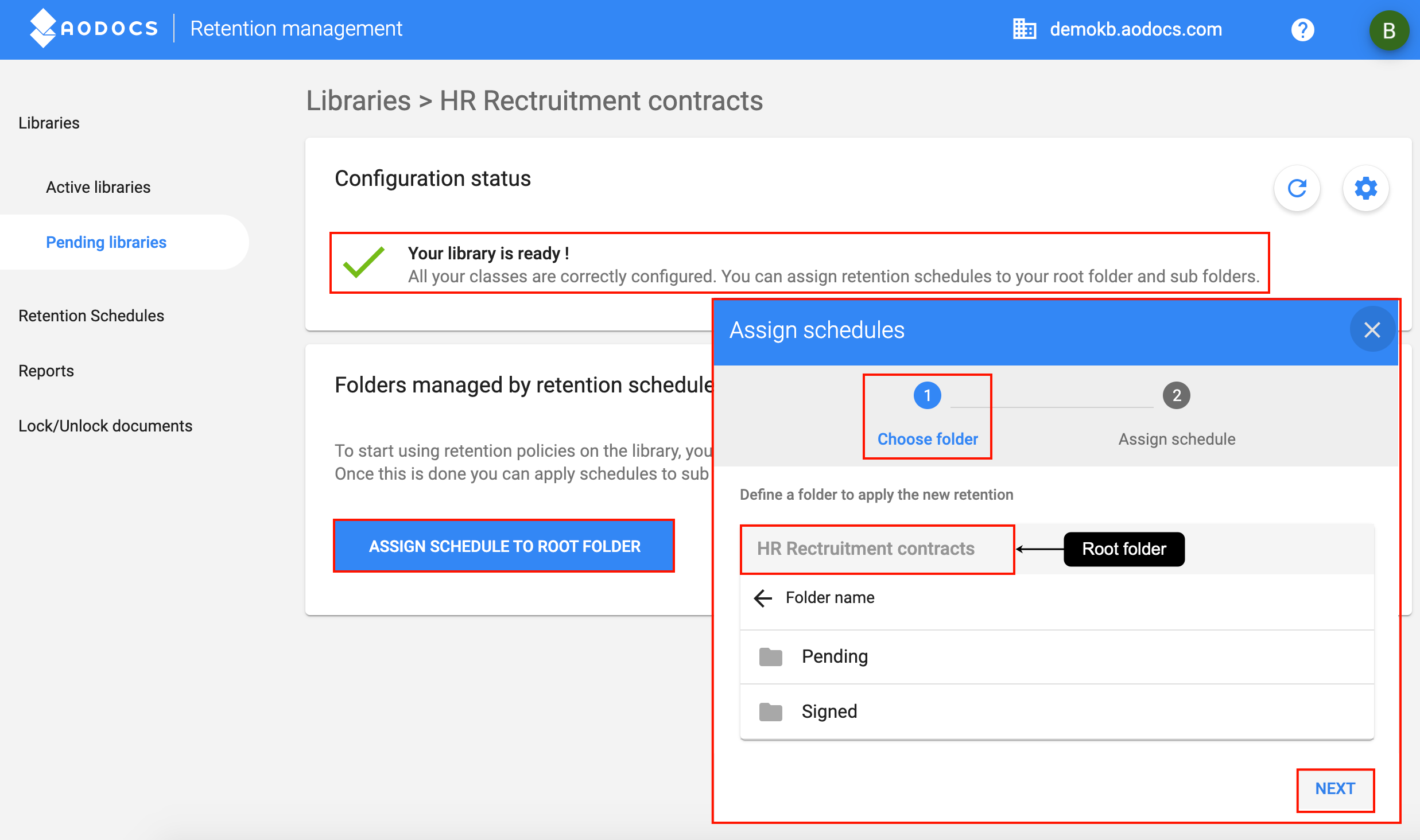This screenshot has width=1420, height=840.
Task: Click the building icon next to demokb.aodocs.com
Action: pyautogui.click(x=1025, y=28)
